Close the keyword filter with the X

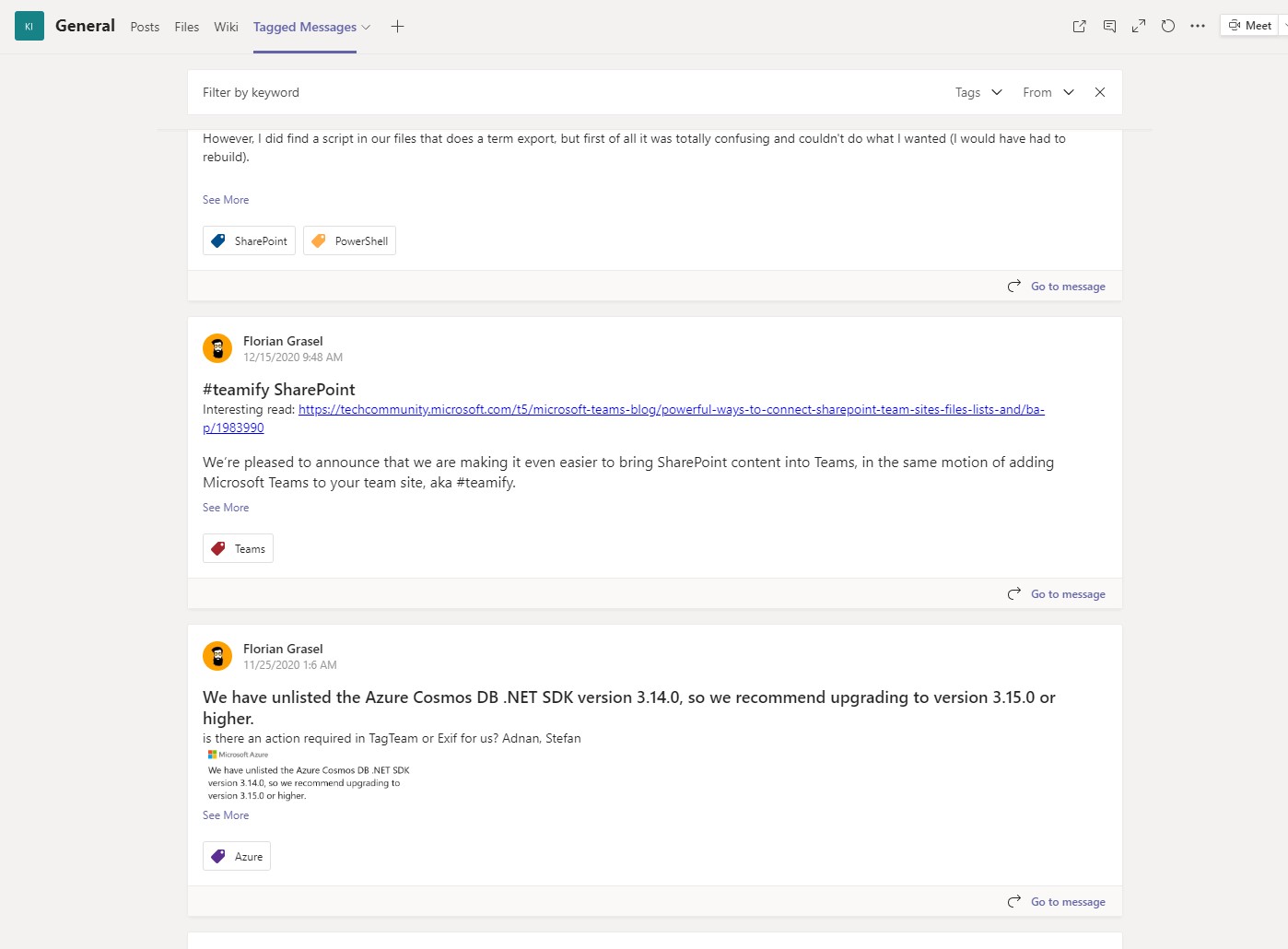pos(1099,92)
